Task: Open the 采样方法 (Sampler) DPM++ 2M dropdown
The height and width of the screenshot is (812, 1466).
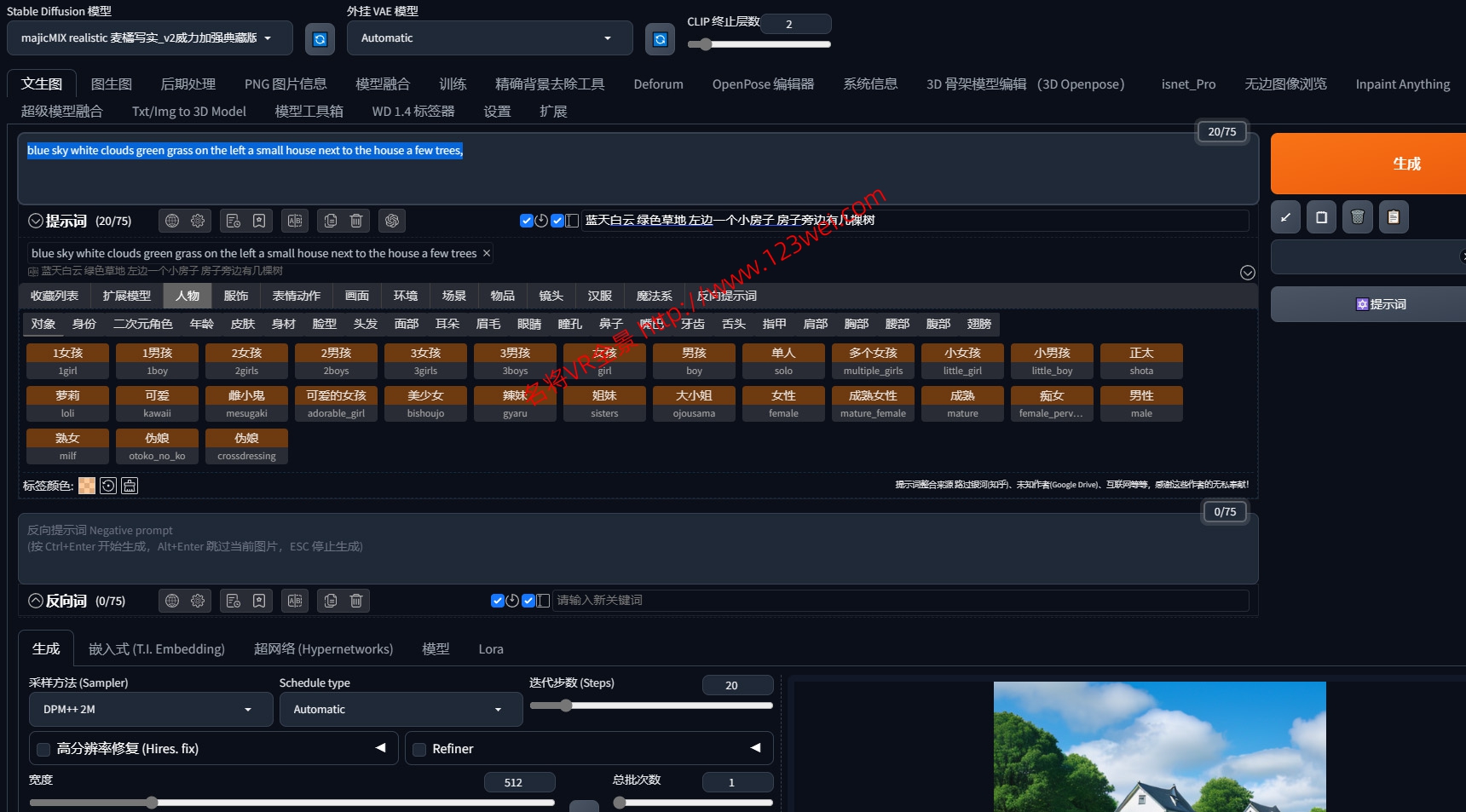Action: click(x=151, y=710)
